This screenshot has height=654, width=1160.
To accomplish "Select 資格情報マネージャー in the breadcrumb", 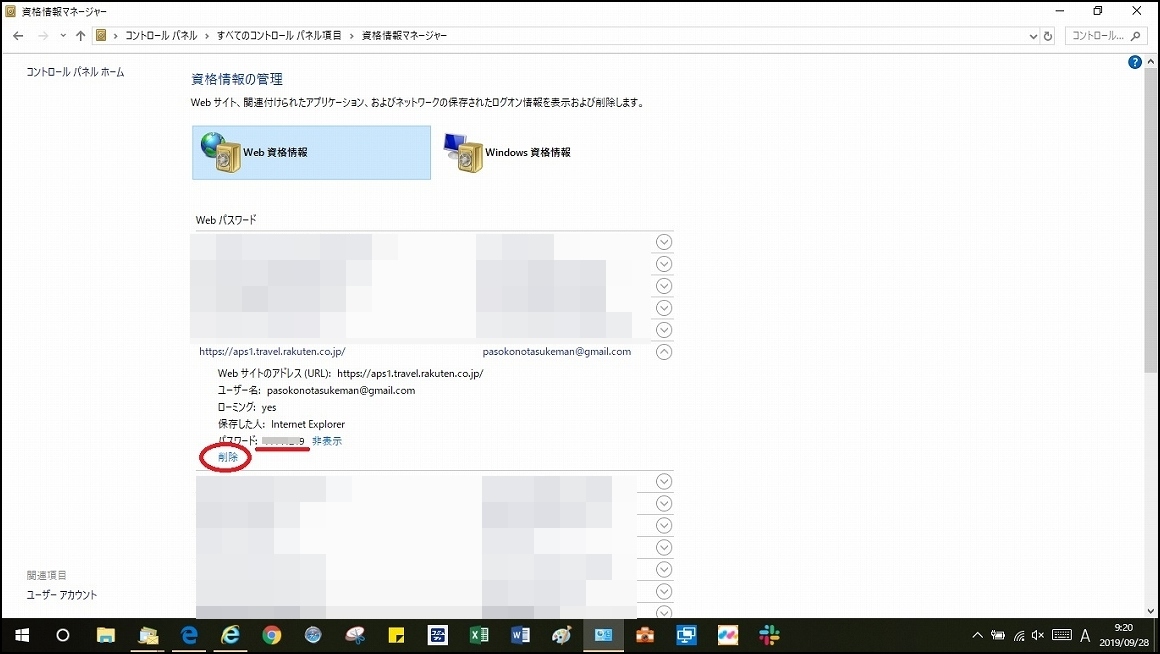I will (x=404, y=36).
